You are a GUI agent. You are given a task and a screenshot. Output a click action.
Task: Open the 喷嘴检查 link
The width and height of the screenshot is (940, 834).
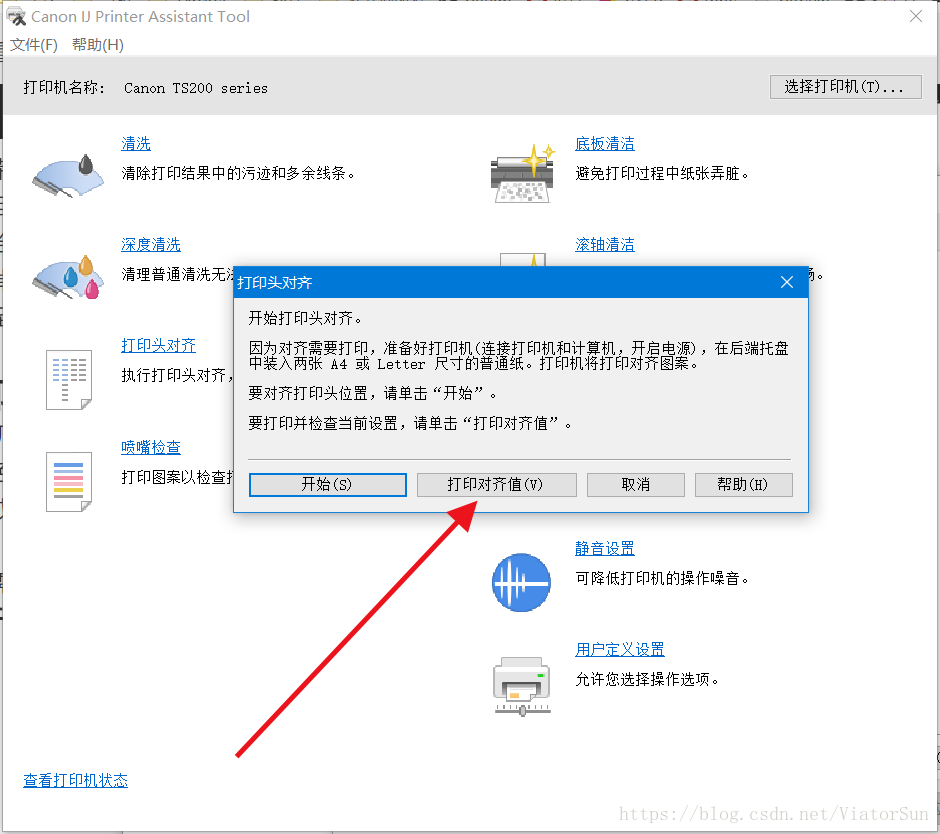(x=150, y=447)
